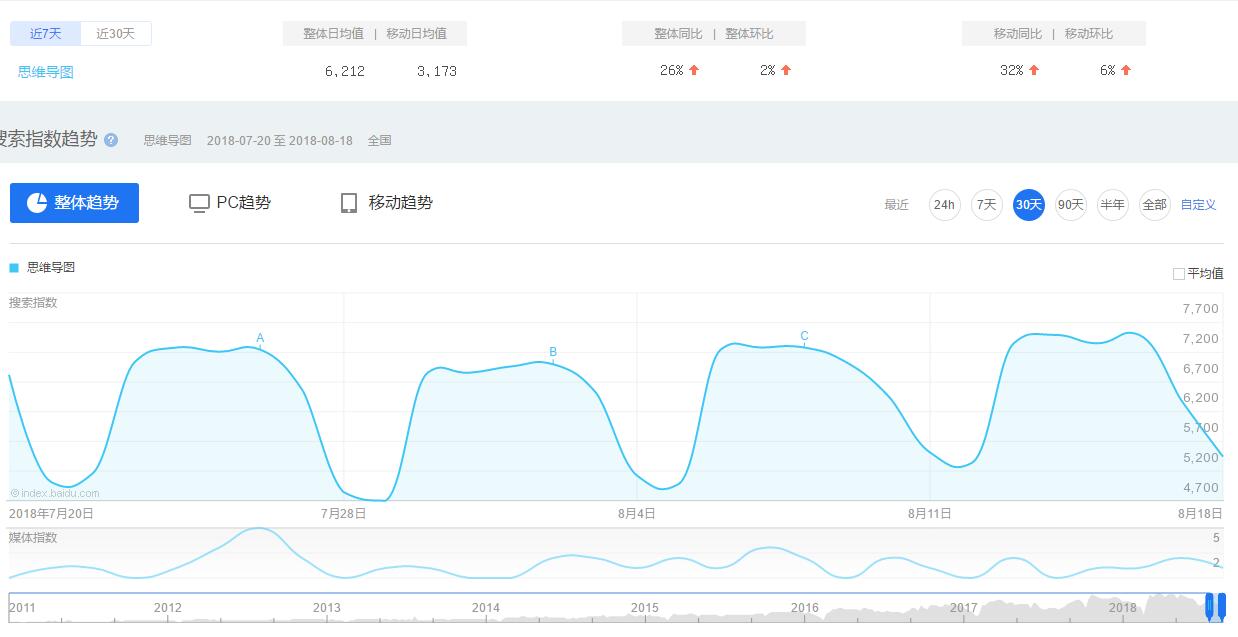This screenshot has width=1238, height=637.
Task: Click the 整体环比 2% up arrow
Action: (x=786, y=71)
